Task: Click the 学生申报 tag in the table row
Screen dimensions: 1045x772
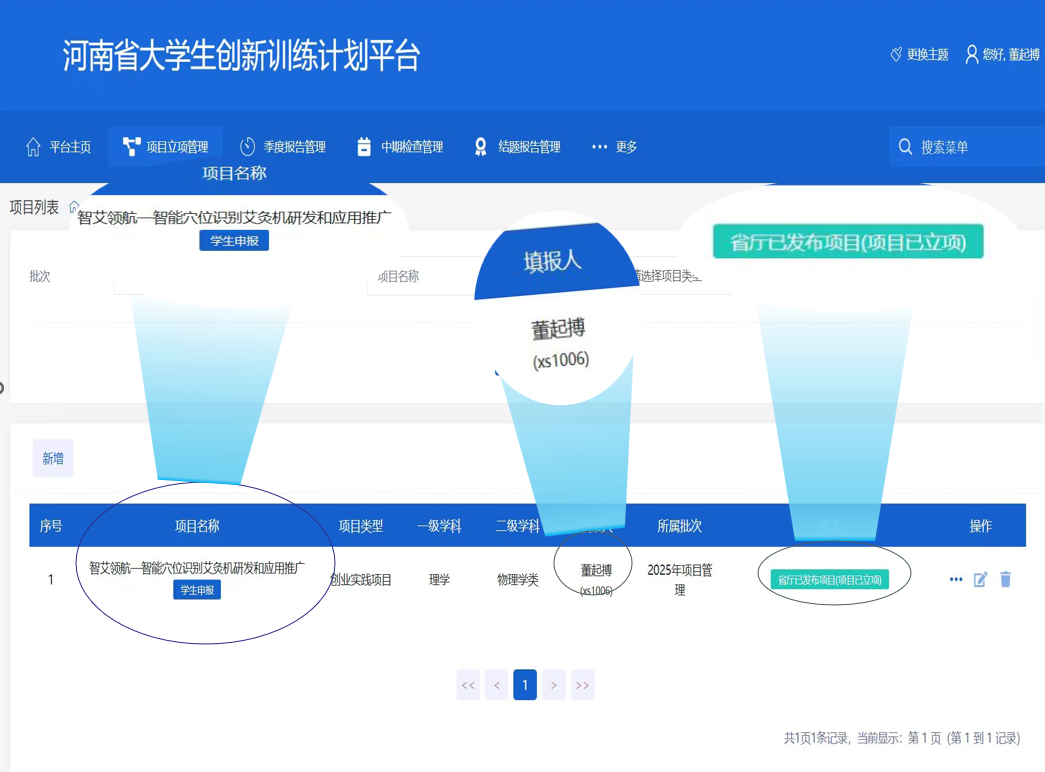Action: point(197,590)
